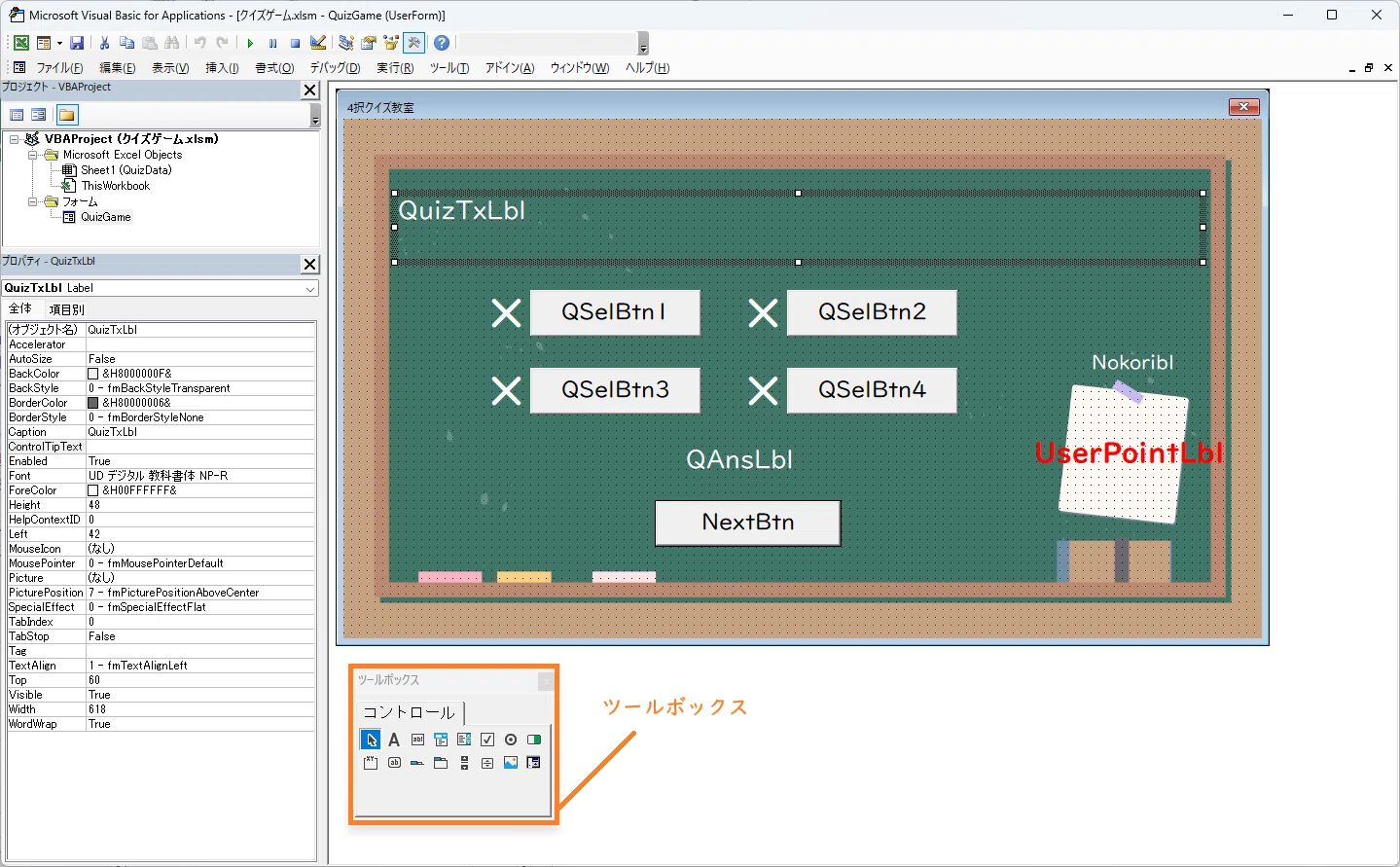The width and height of the screenshot is (1400, 867).
Task: Pick the RefEdit control in toolbox
Action: (x=534, y=763)
